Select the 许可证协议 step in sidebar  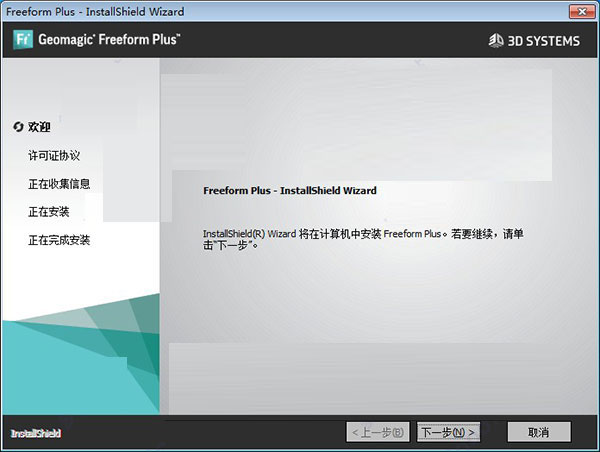coord(53,156)
